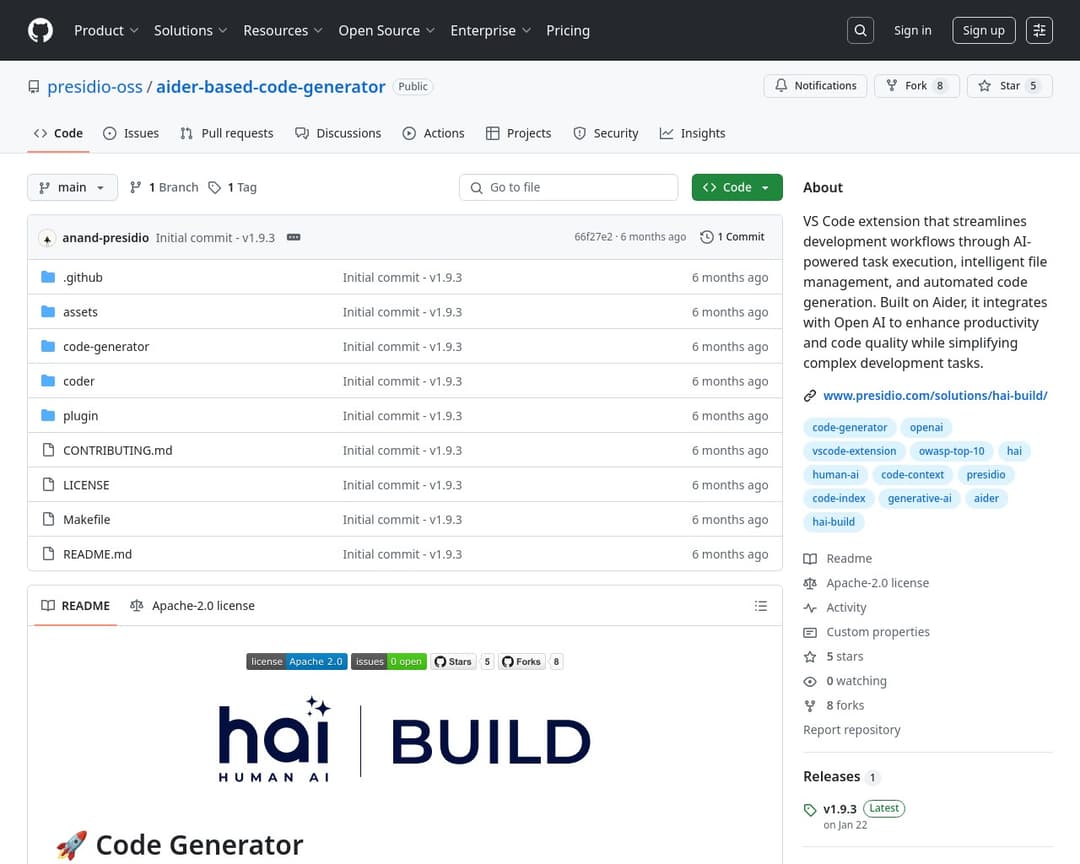Image resolution: width=1080 pixels, height=864 pixels.
Task: Click the openai topic tag
Action: [x=926, y=427]
